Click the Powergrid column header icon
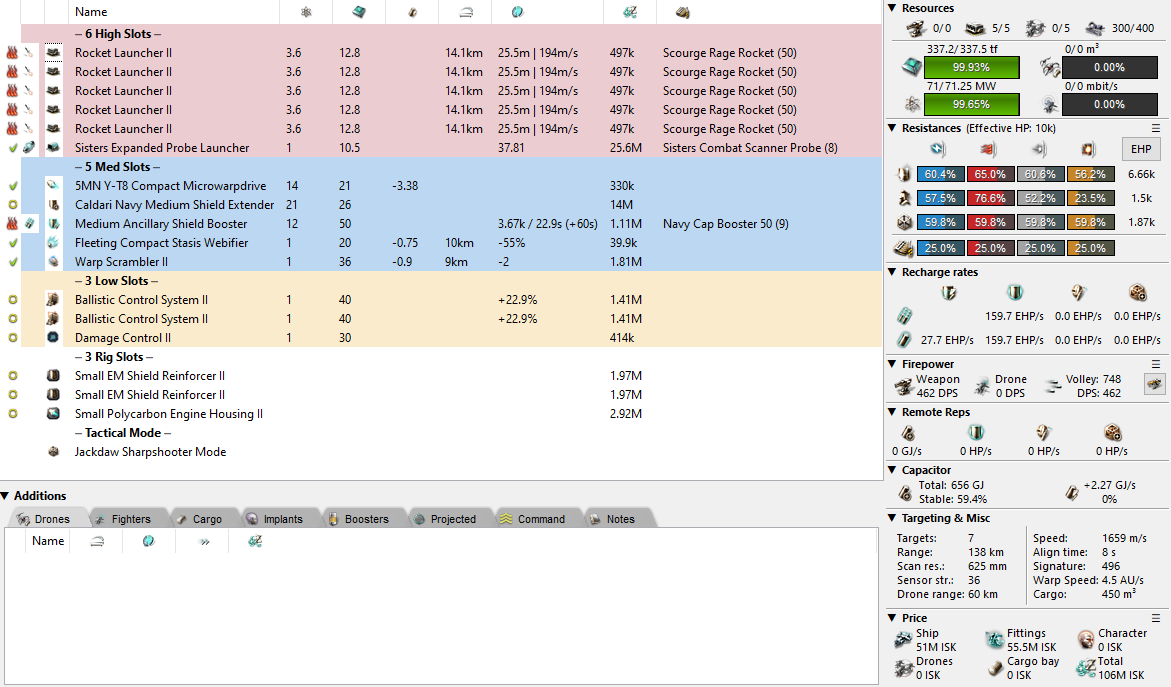This screenshot has height=687, width=1171. (x=306, y=12)
